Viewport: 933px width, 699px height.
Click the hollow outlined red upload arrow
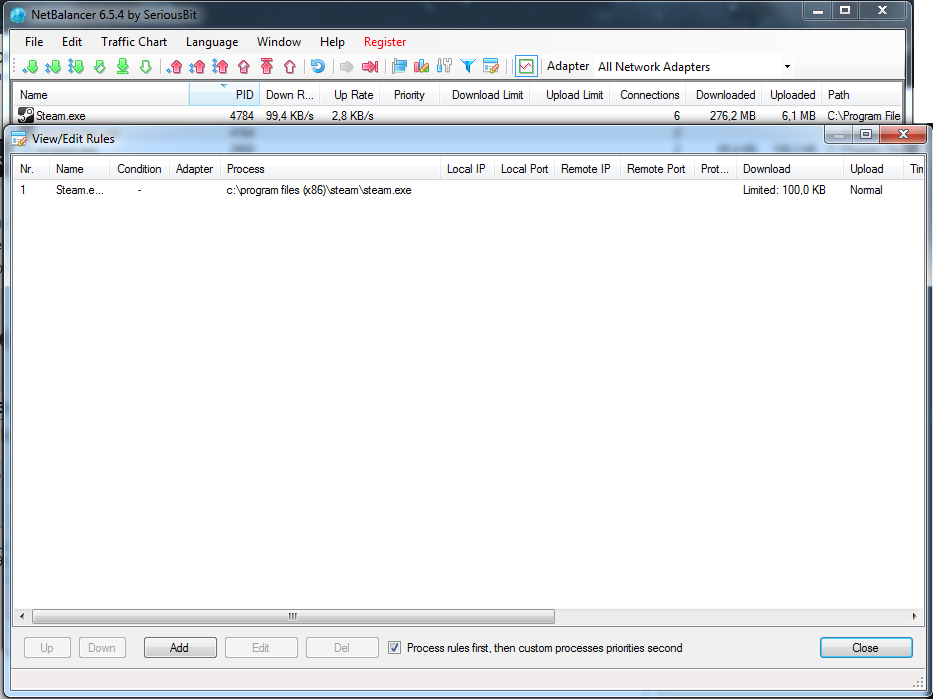tap(290, 67)
